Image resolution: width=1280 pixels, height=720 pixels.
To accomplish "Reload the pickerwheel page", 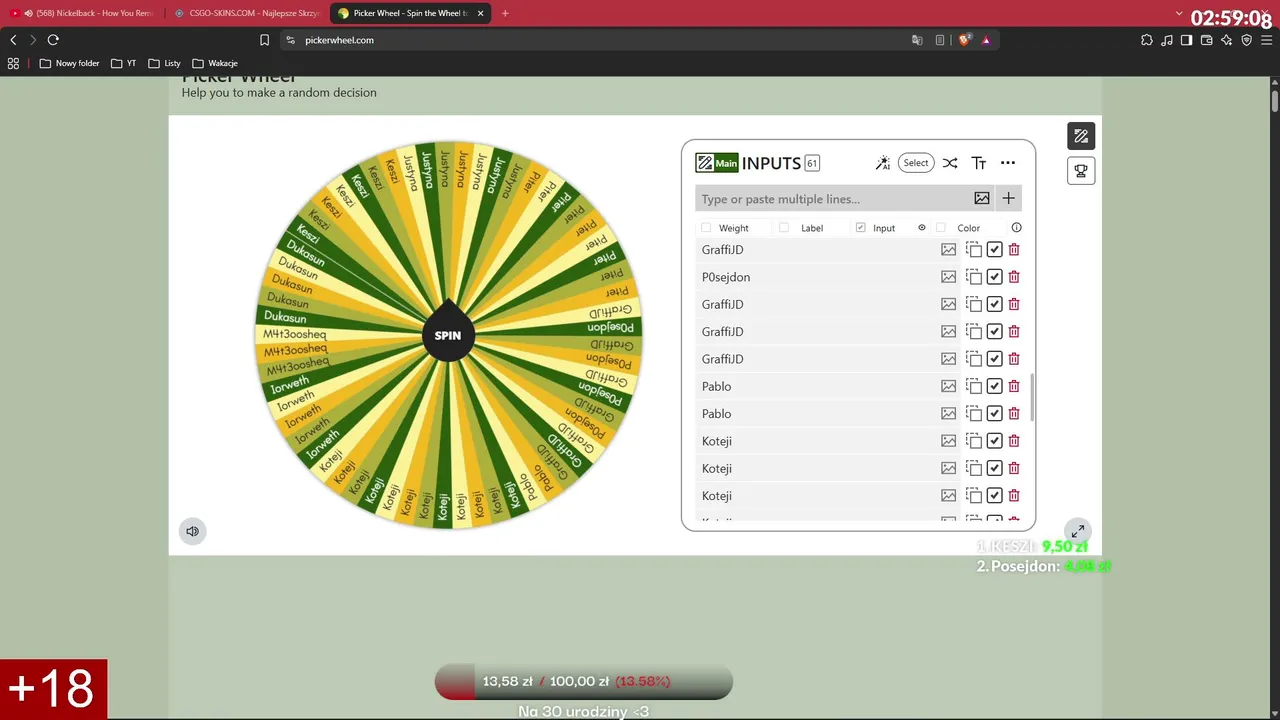I will tap(53, 40).
